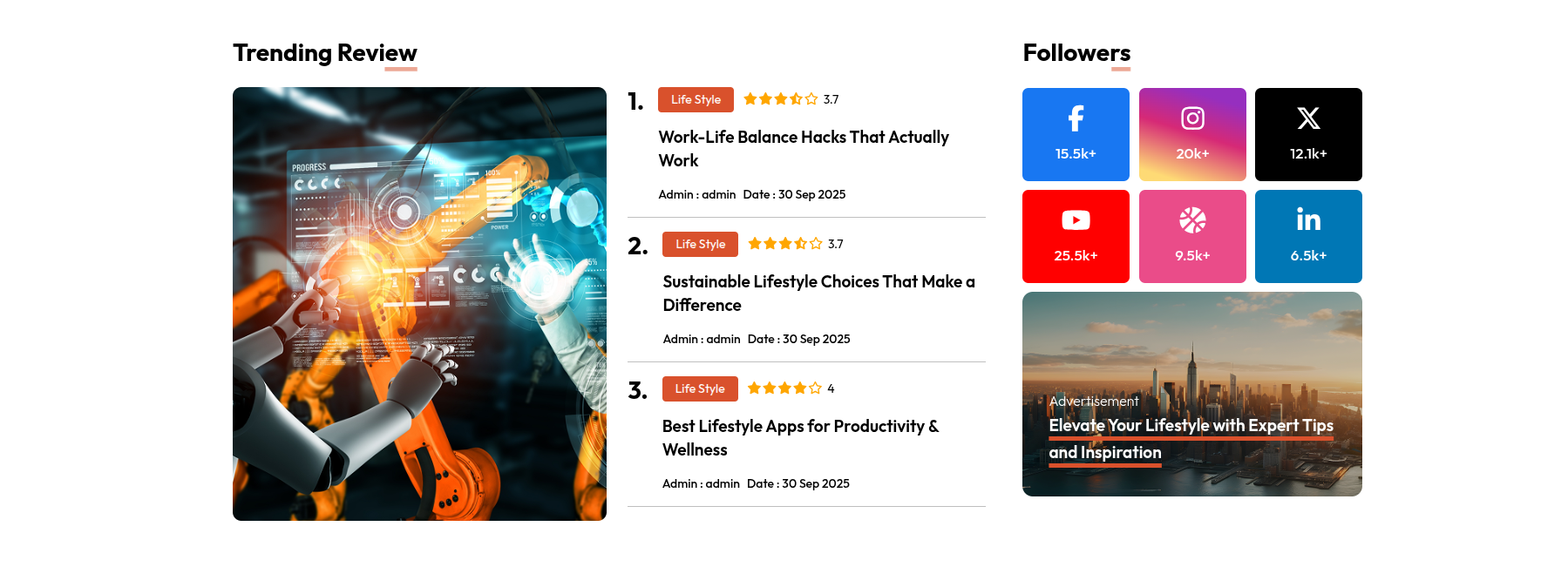The height and width of the screenshot is (567, 1568).
Task: Click the date of the second review
Action: click(816, 340)
